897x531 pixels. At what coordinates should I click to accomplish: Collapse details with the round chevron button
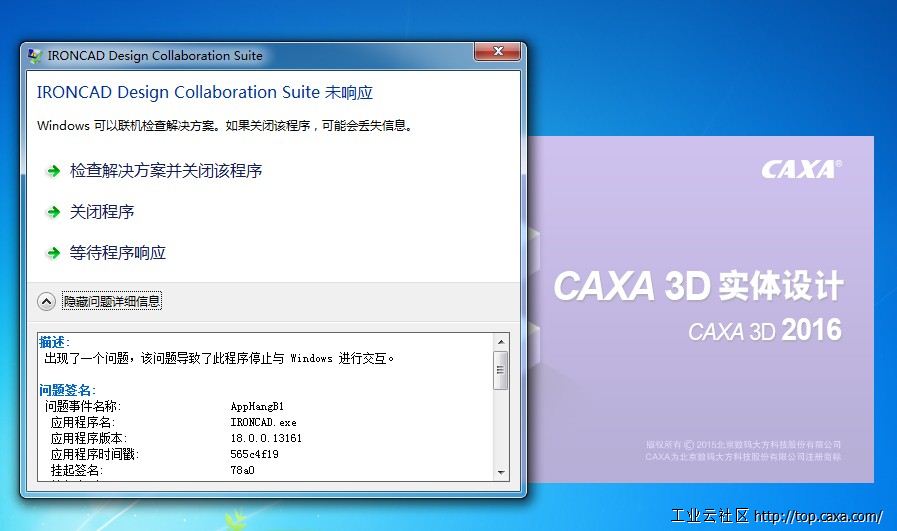click(46, 301)
